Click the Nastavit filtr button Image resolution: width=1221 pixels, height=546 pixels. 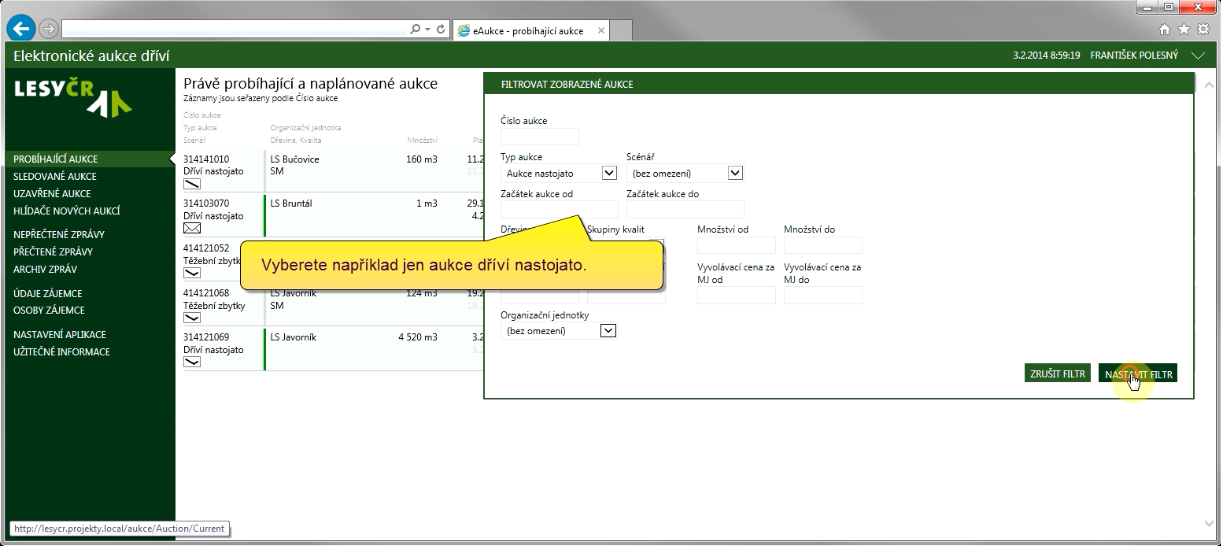1138,373
